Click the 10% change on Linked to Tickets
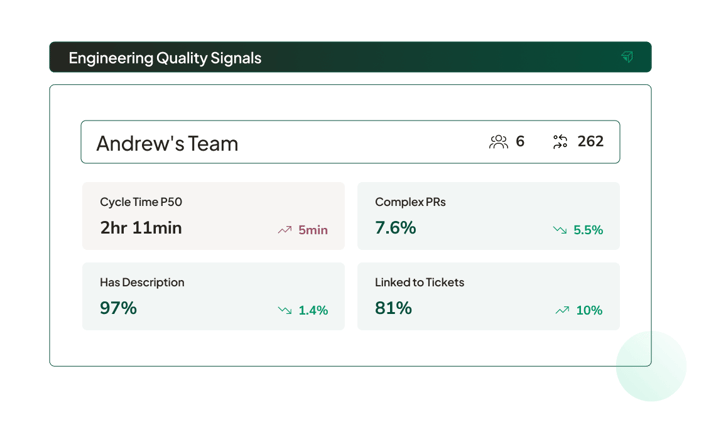711x432 pixels. point(589,310)
